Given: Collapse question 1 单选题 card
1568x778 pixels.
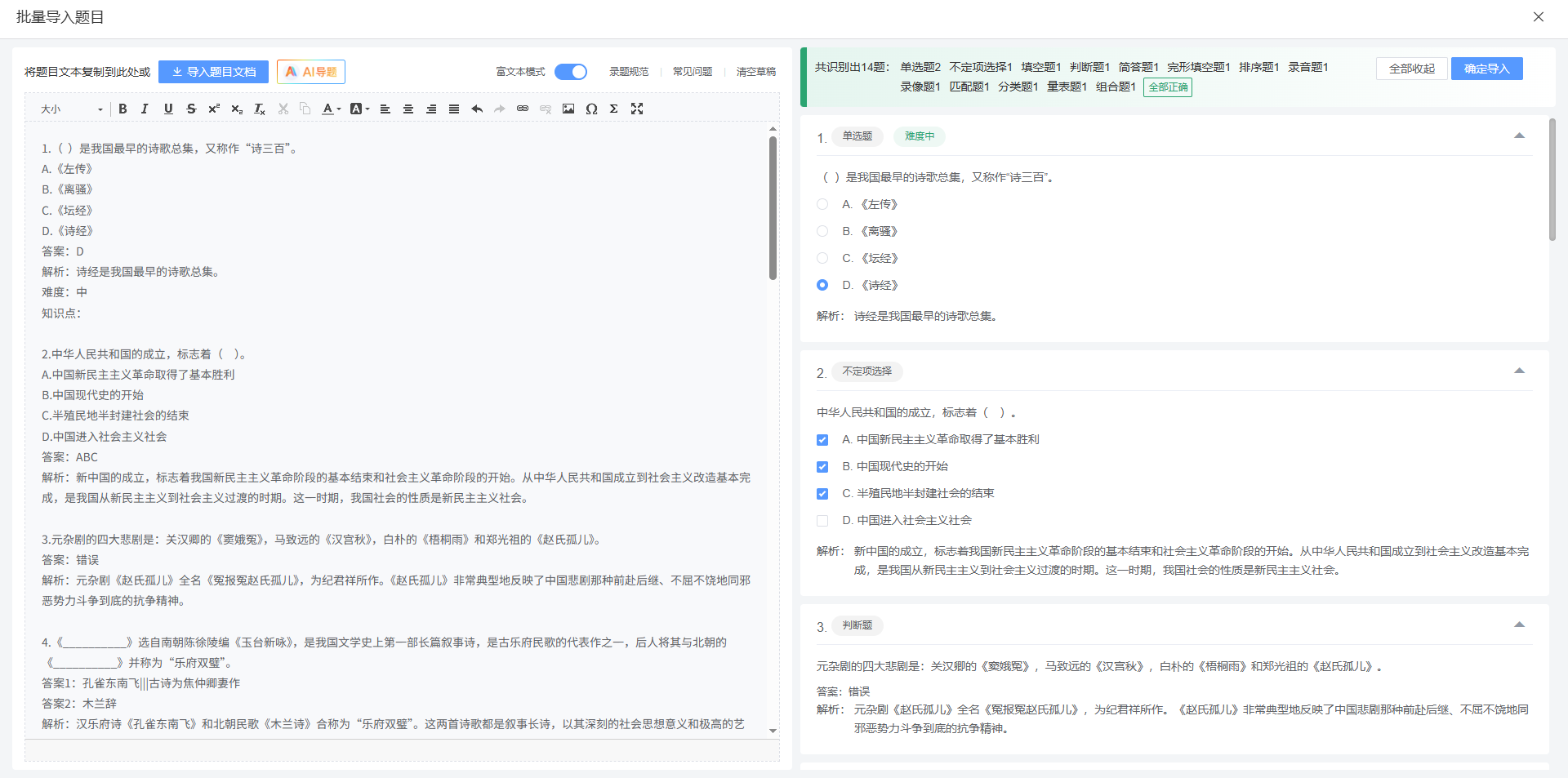Looking at the screenshot, I should [x=1519, y=136].
